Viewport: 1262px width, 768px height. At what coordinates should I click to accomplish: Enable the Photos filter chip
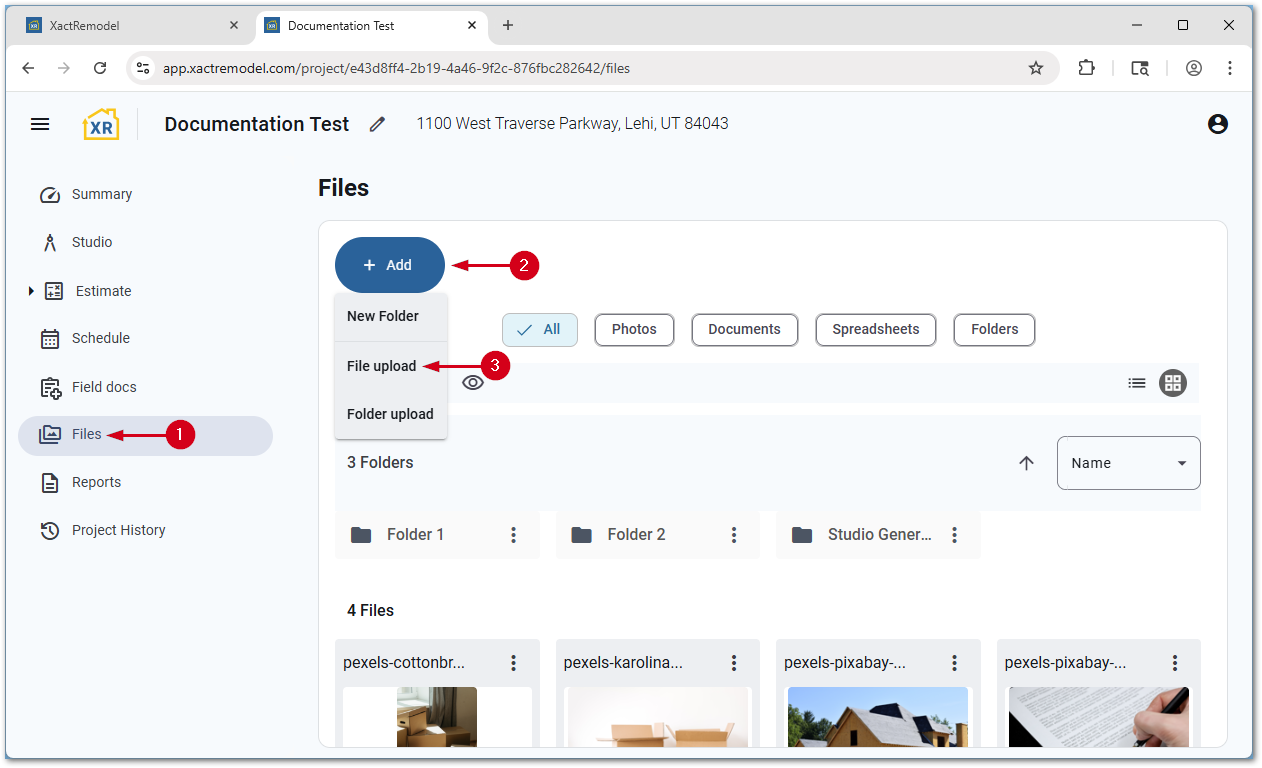[634, 329]
